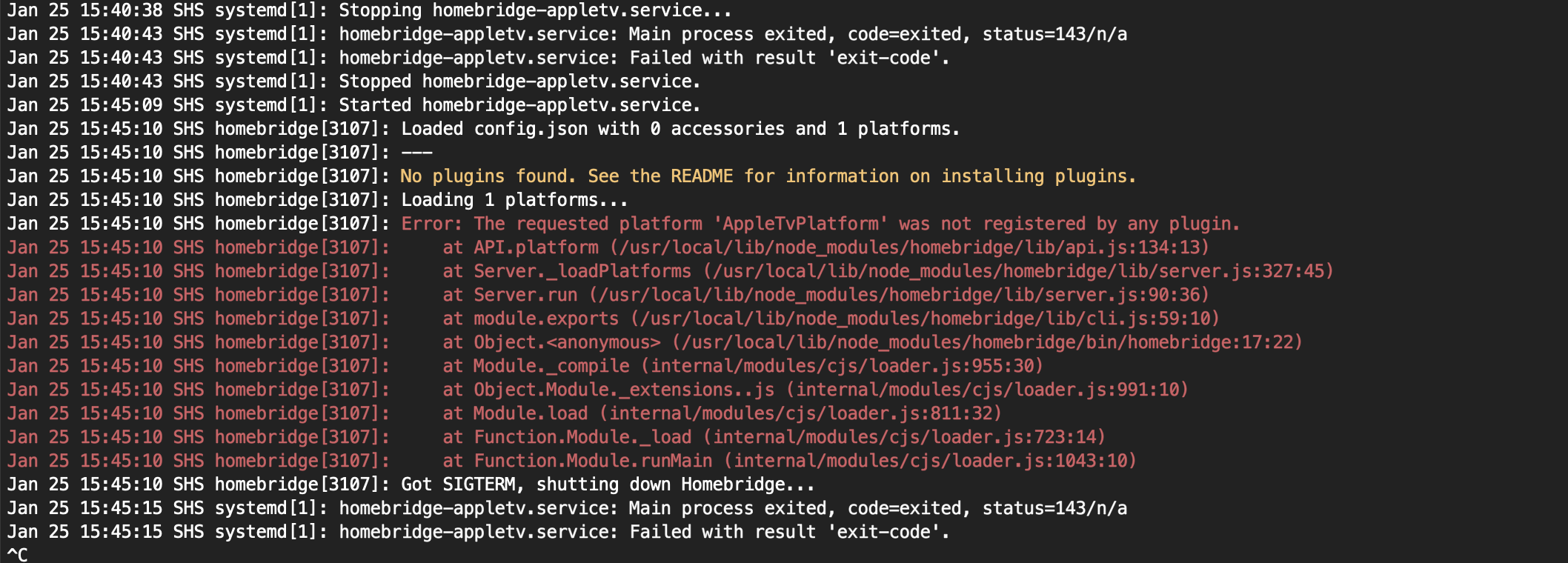Open the cli.js:59:10 file path
The height and width of the screenshot is (563, 1568).
tap(925, 319)
